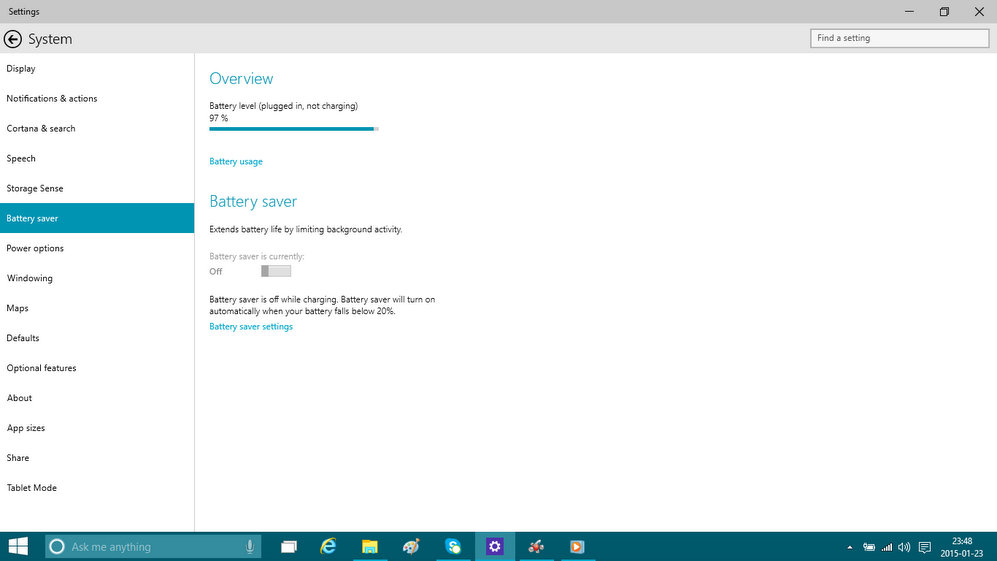Open File Explorer from the taskbar
Image resolution: width=997 pixels, height=561 pixels.
[x=370, y=546]
